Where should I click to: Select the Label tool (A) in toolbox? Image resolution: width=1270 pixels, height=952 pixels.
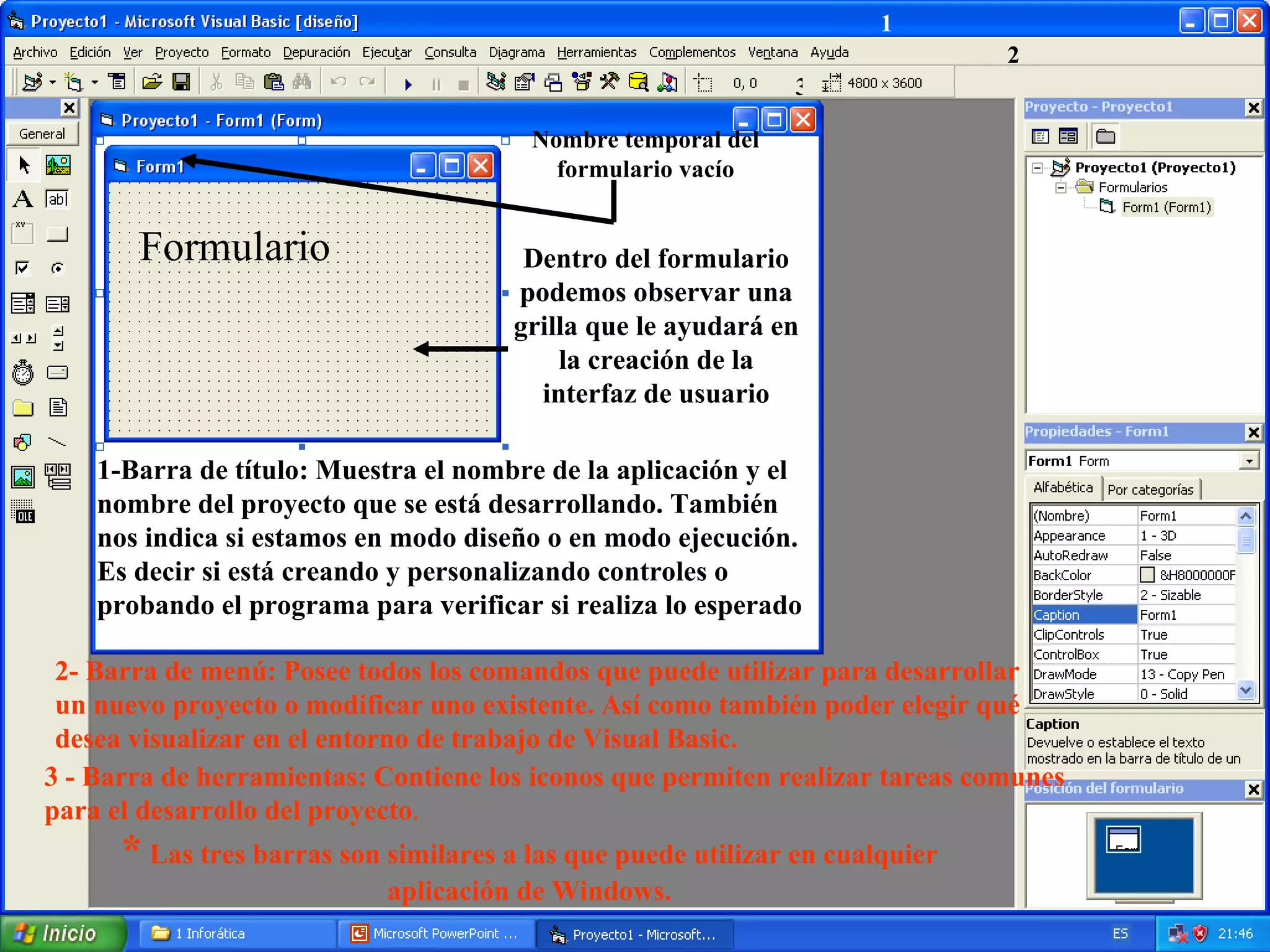click(x=23, y=199)
